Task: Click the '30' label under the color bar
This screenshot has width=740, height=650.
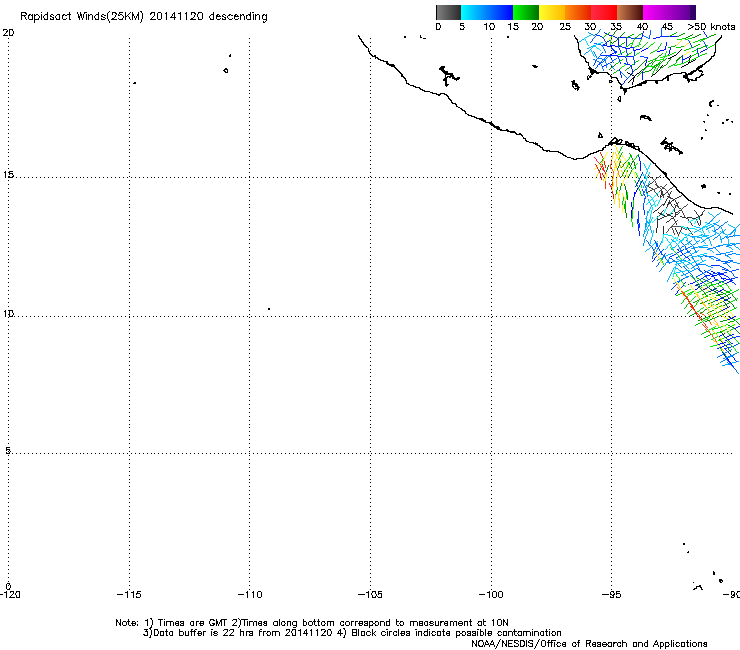Action: 590,27
